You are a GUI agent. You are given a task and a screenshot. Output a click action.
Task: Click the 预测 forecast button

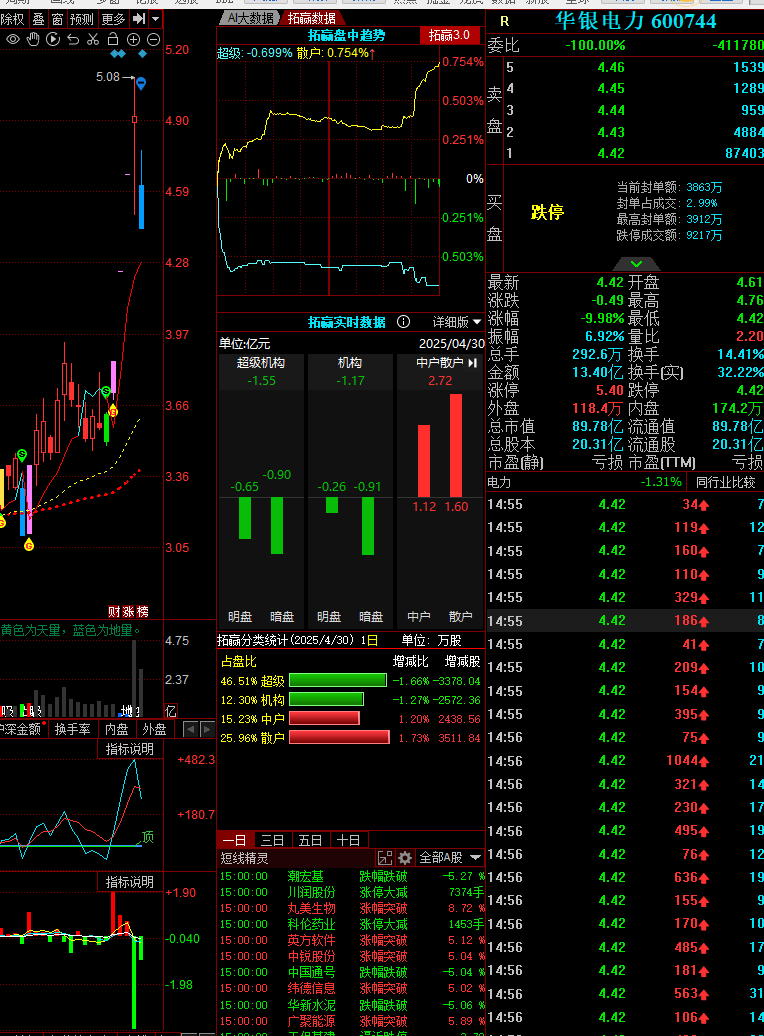tap(82, 19)
